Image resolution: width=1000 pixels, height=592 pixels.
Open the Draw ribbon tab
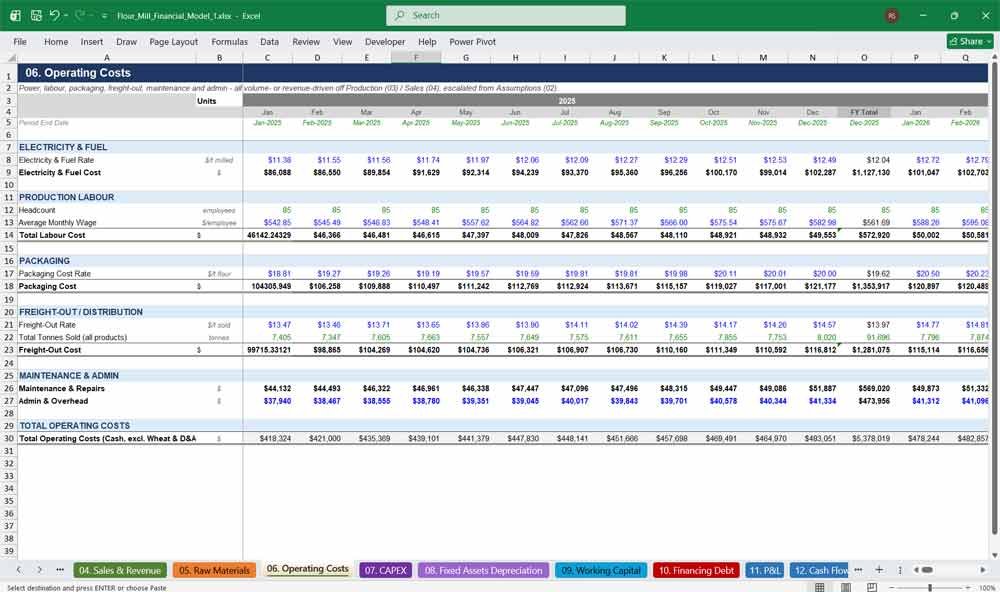126,41
